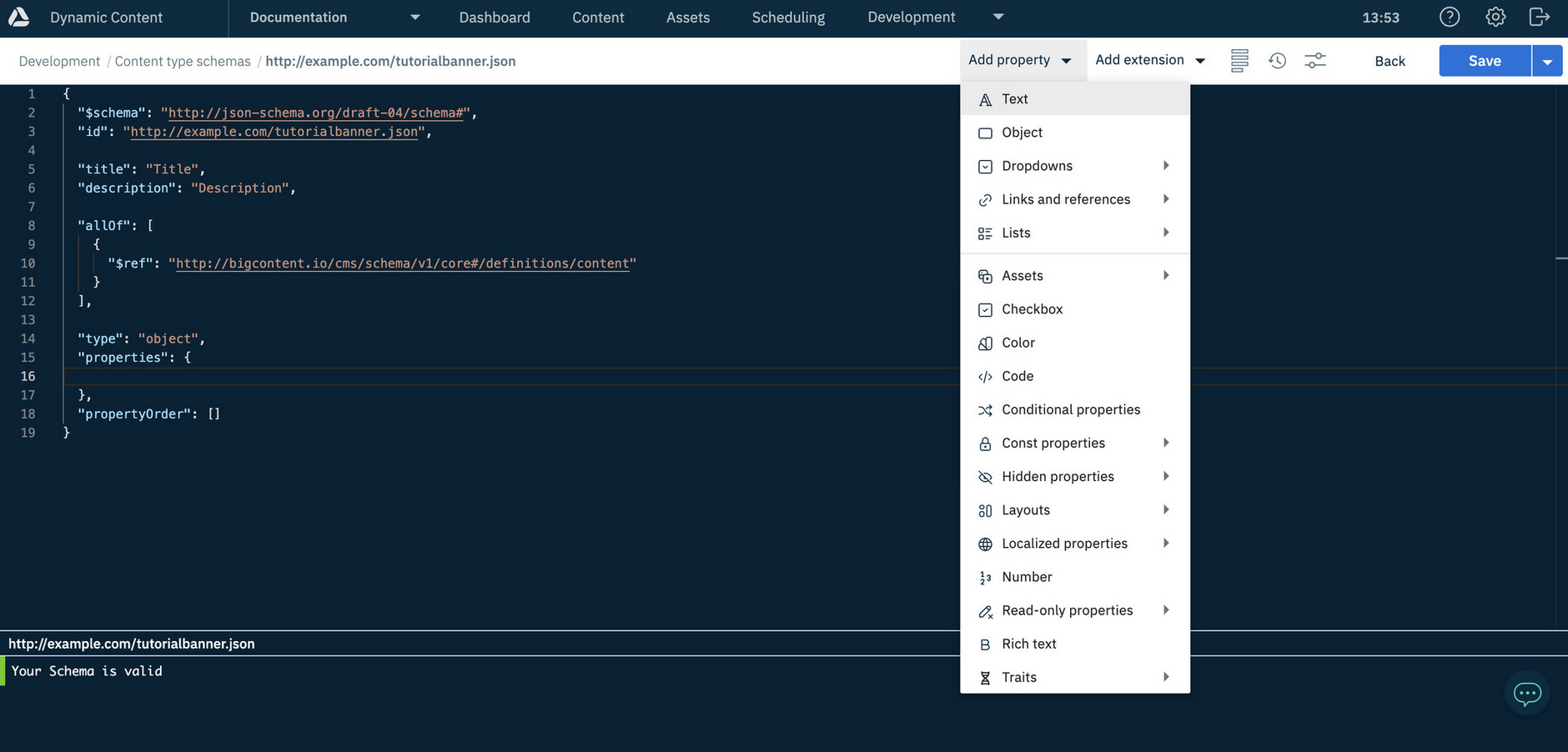Click the Traits icon in the menu
The width and height of the screenshot is (1568, 752).
click(x=985, y=678)
